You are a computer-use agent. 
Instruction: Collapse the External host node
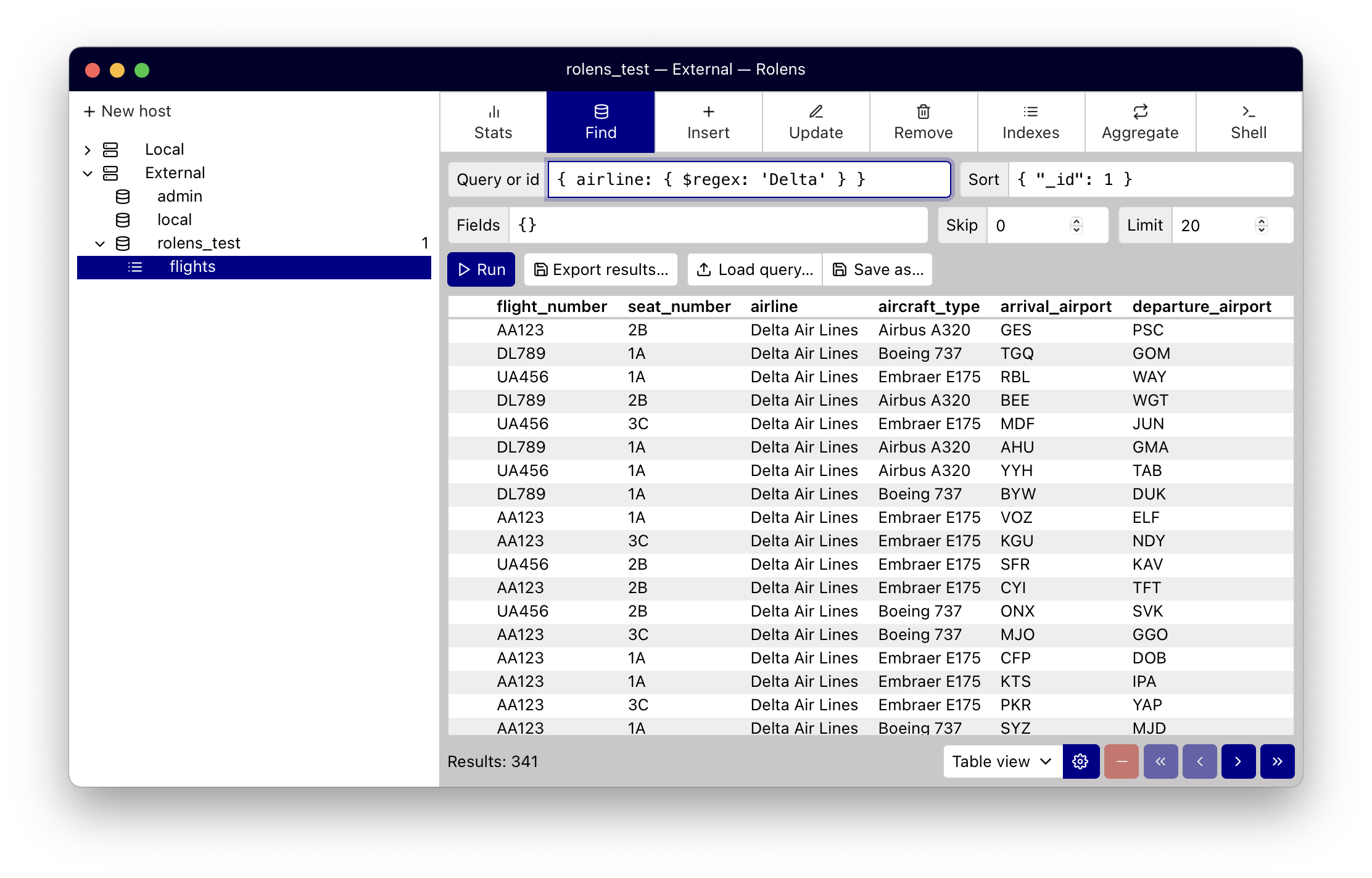pos(88,173)
